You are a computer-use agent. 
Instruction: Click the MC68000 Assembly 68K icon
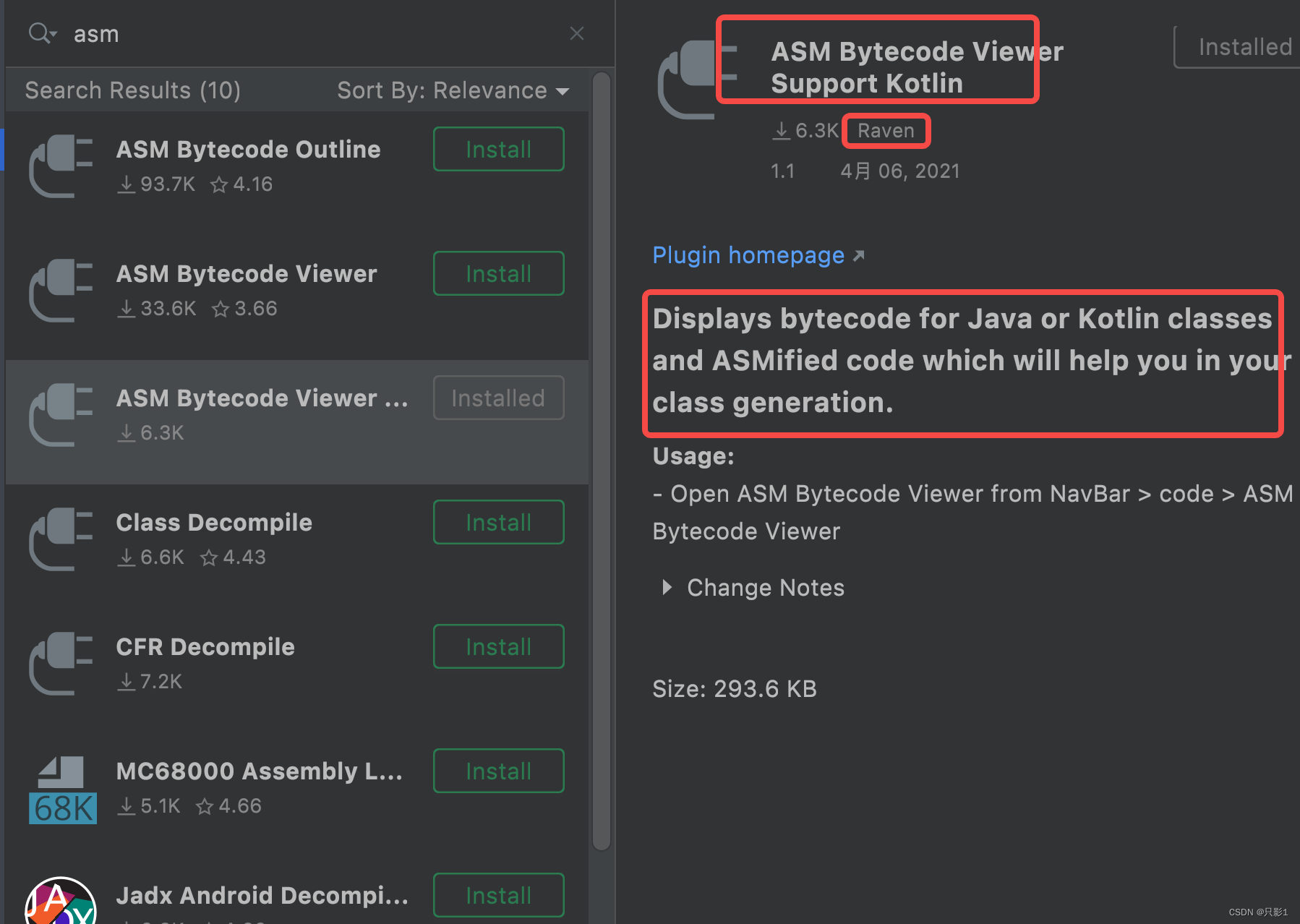click(x=62, y=790)
